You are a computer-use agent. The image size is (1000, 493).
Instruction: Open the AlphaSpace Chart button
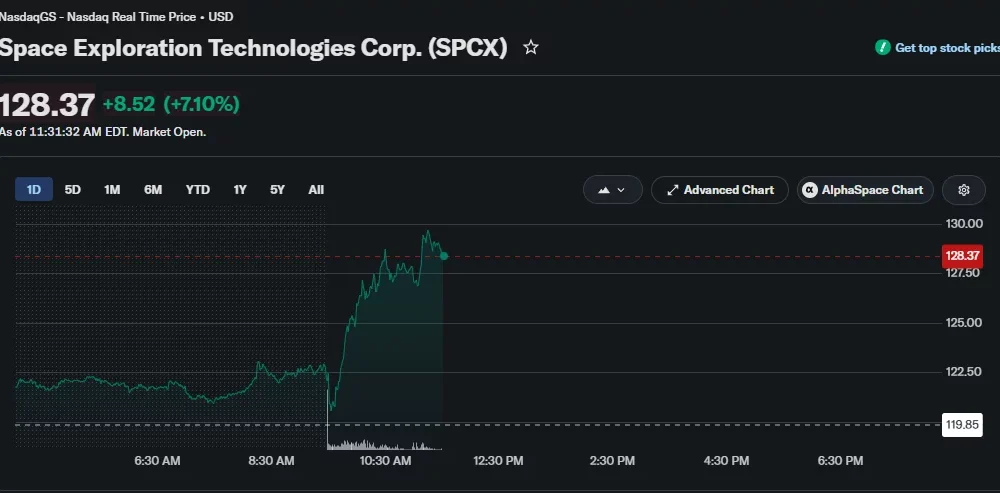click(865, 190)
